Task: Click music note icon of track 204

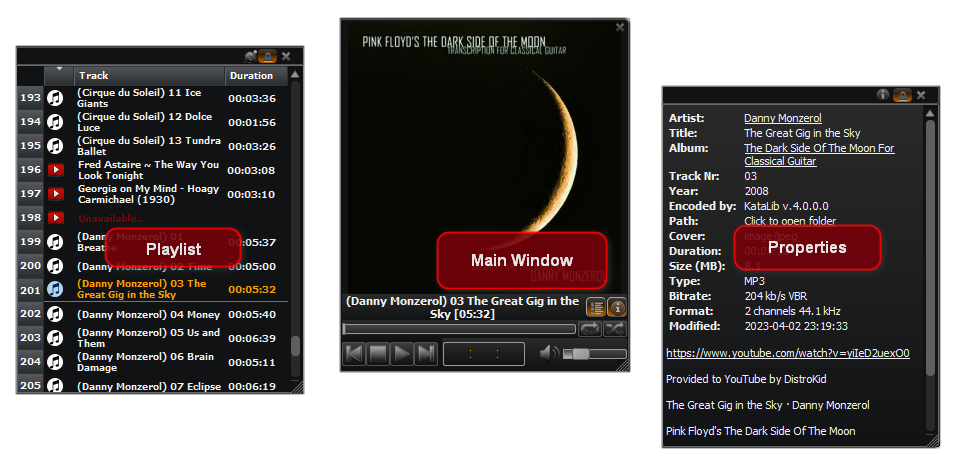Action: click(x=56, y=362)
